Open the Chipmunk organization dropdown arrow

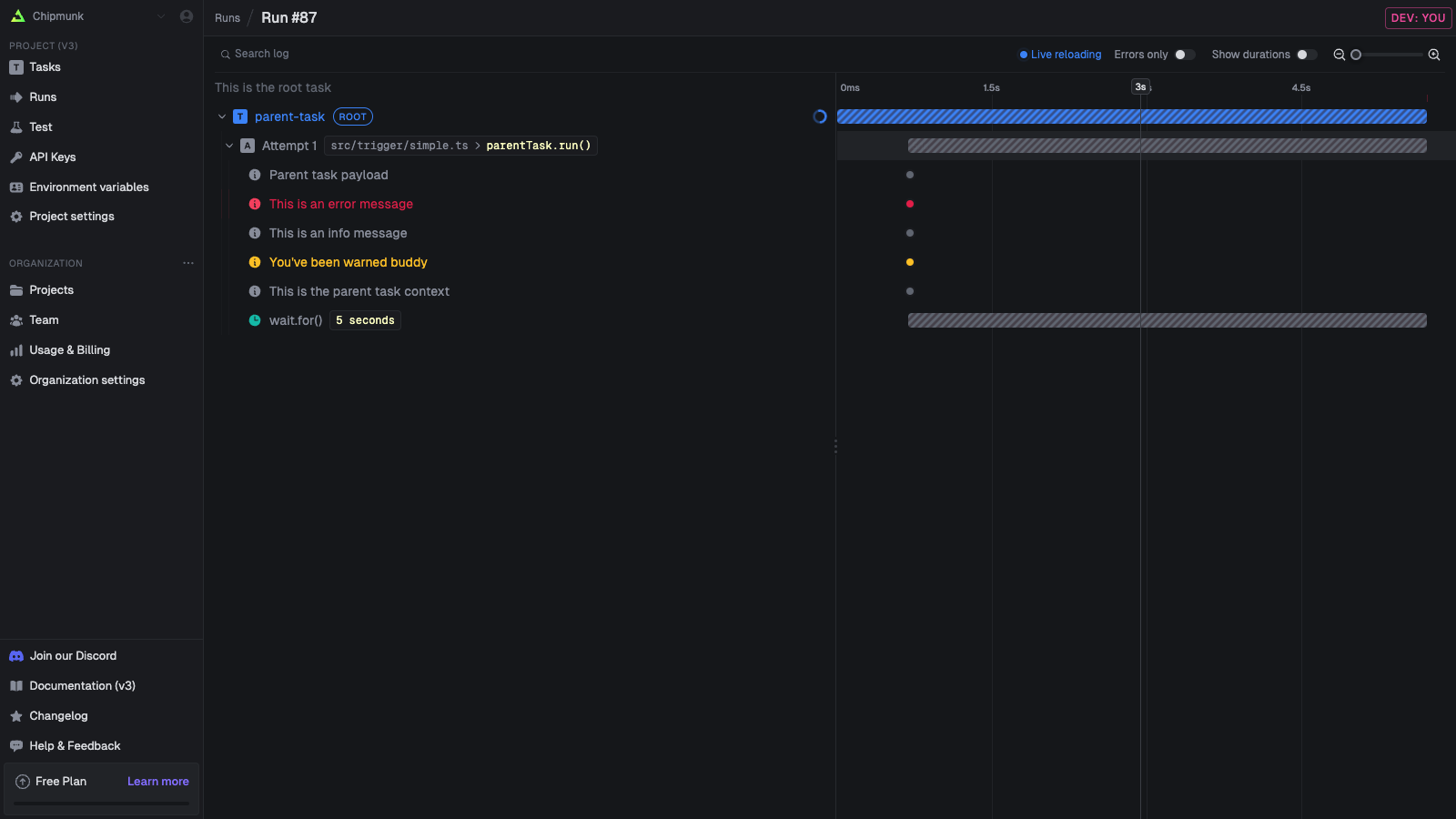point(161,16)
